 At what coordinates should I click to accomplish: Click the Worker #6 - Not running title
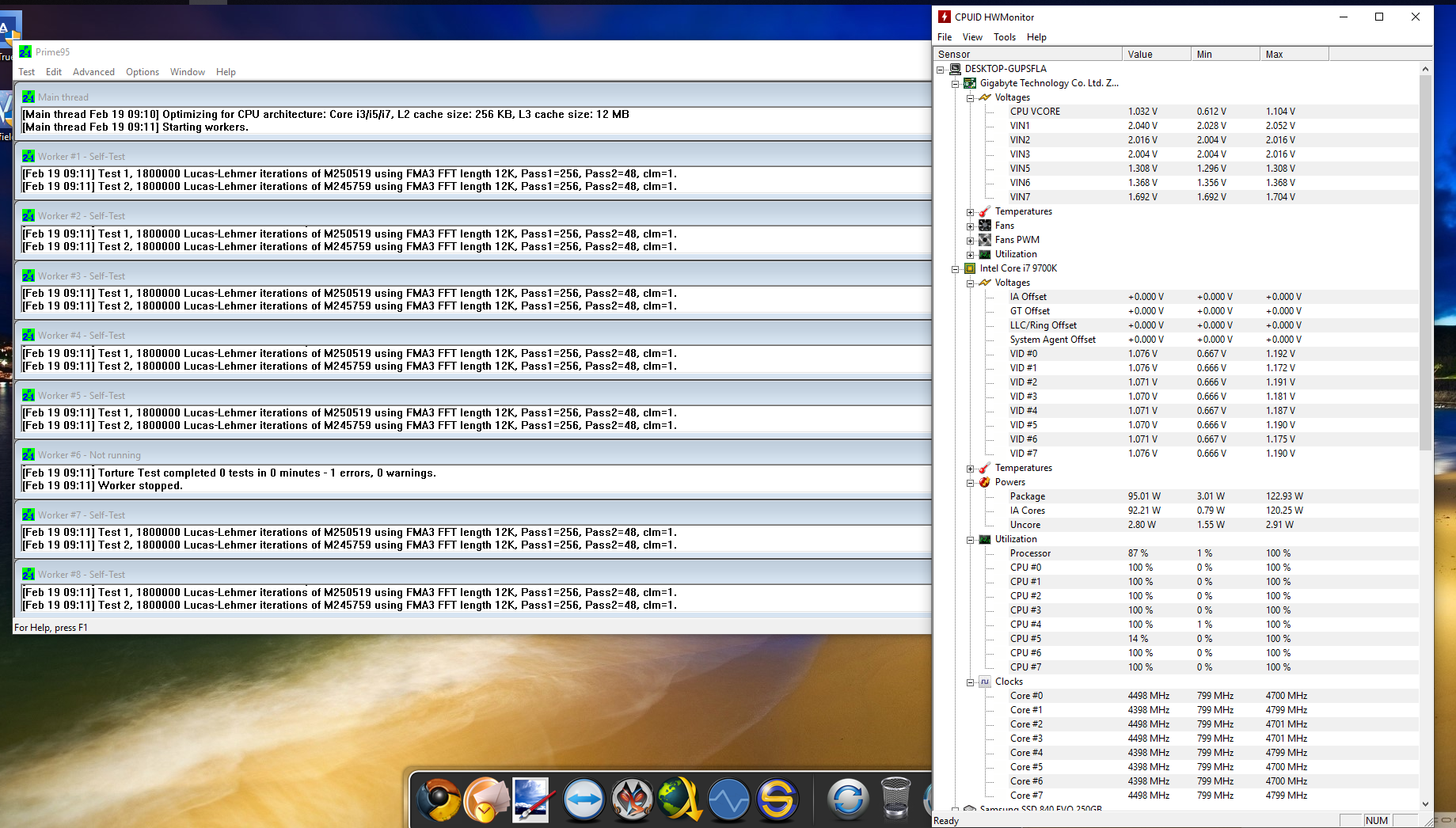(89, 455)
